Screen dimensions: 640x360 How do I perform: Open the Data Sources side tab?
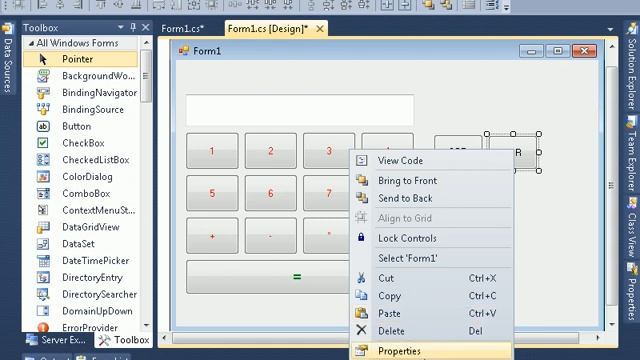[x=7, y=58]
